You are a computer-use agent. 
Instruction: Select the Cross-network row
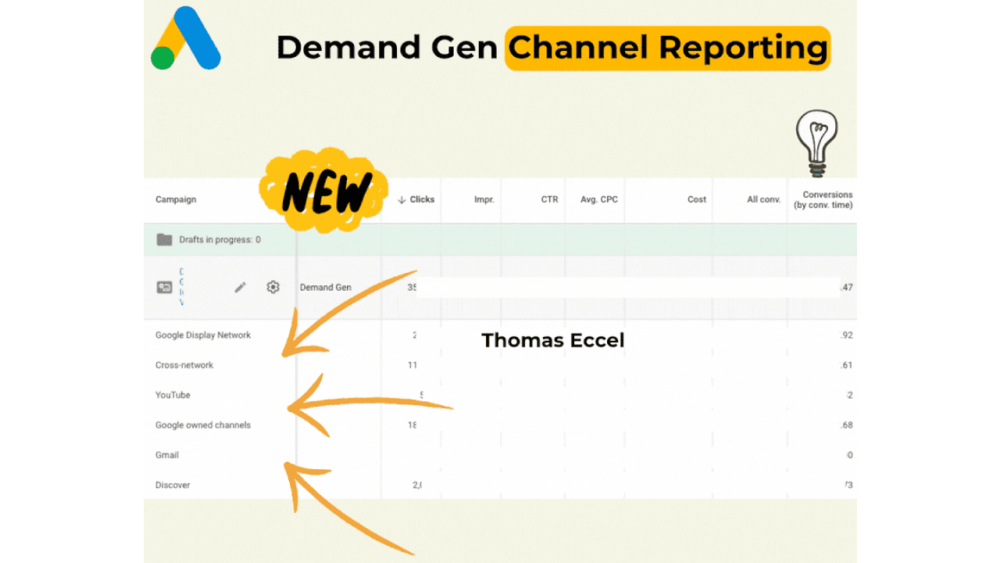click(500, 365)
